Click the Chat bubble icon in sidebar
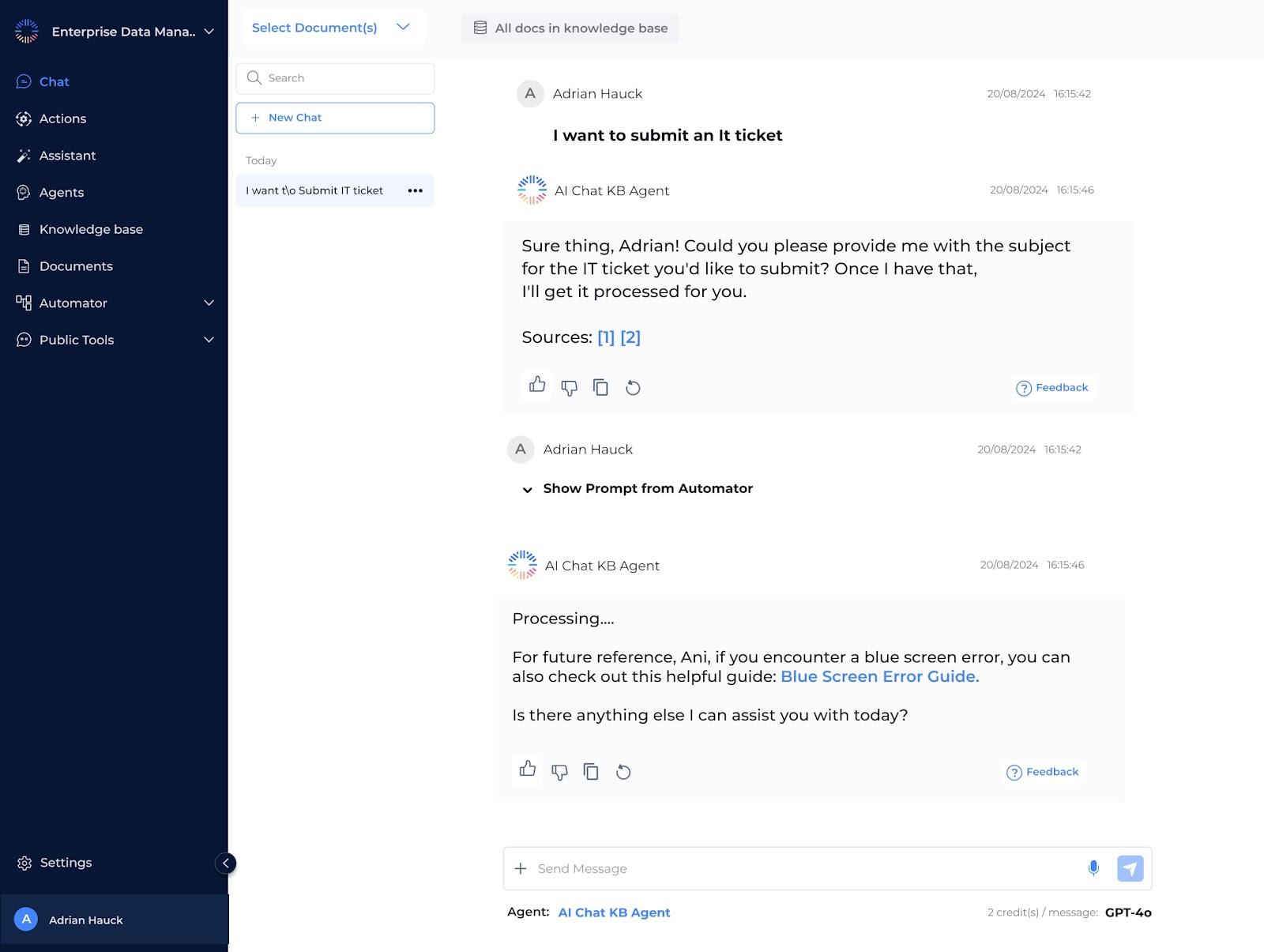1264x952 pixels. [x=24, y=81]
